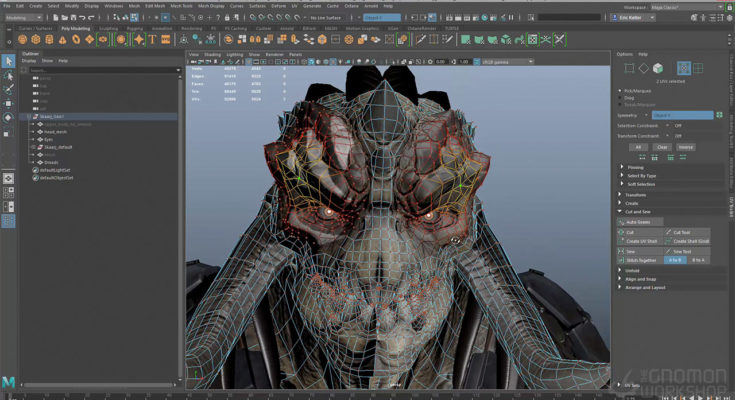
Task: Select edge selection diamond icon in UV Toolkit
Action: click(x=644, y=68)
